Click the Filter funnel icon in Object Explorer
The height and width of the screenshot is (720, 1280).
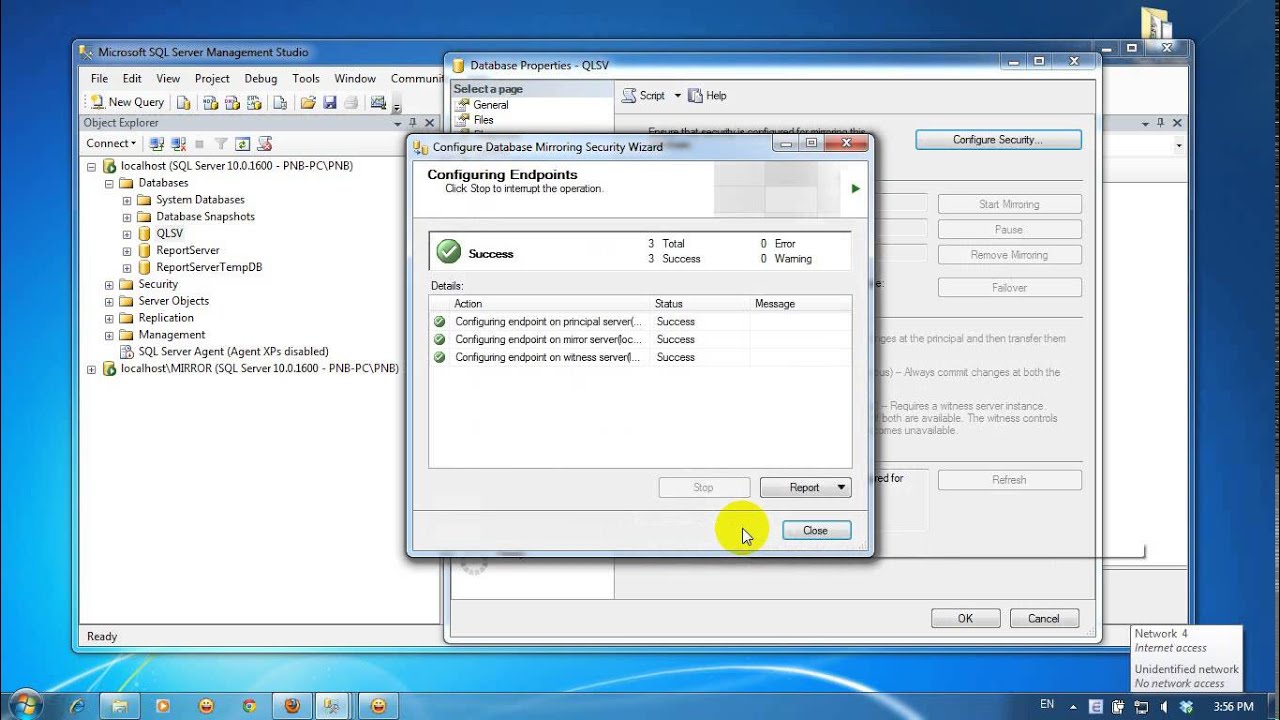[221, 144]
